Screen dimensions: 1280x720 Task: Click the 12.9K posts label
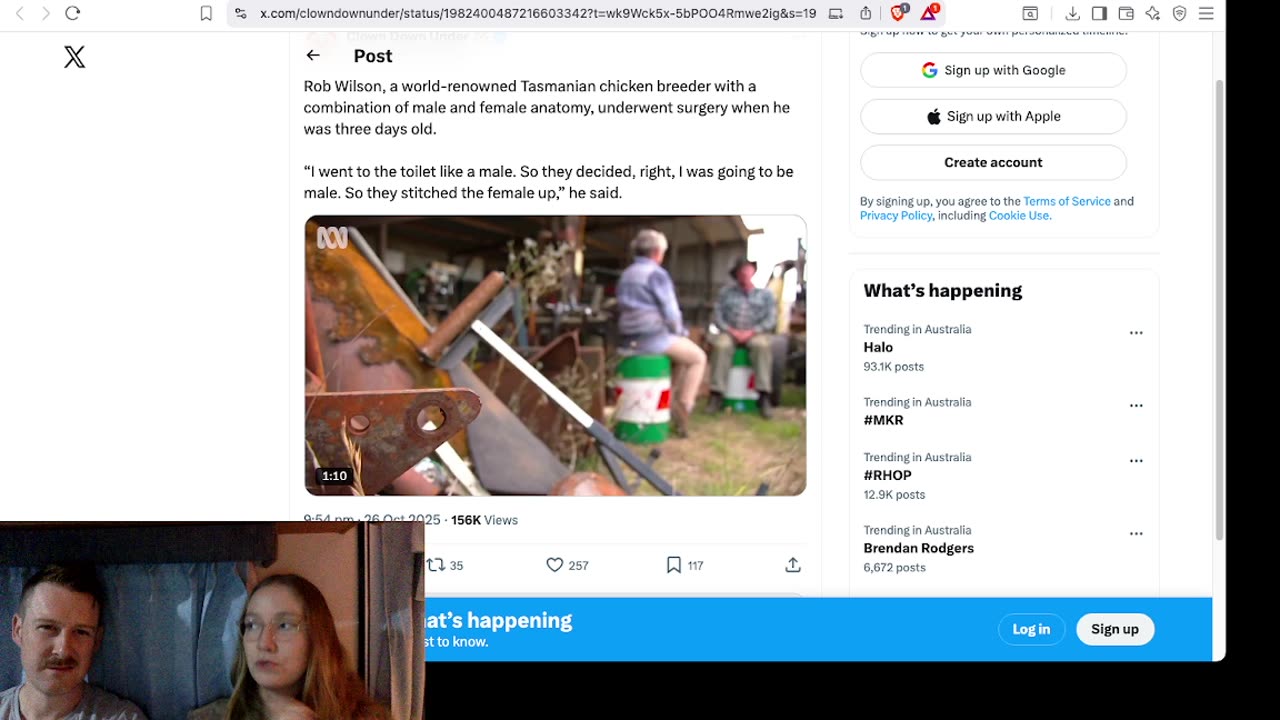tap(894, 494)
